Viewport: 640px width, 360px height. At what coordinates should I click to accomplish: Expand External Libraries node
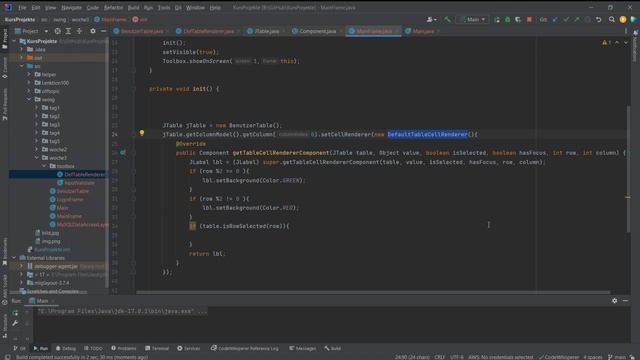click(14, 258)
